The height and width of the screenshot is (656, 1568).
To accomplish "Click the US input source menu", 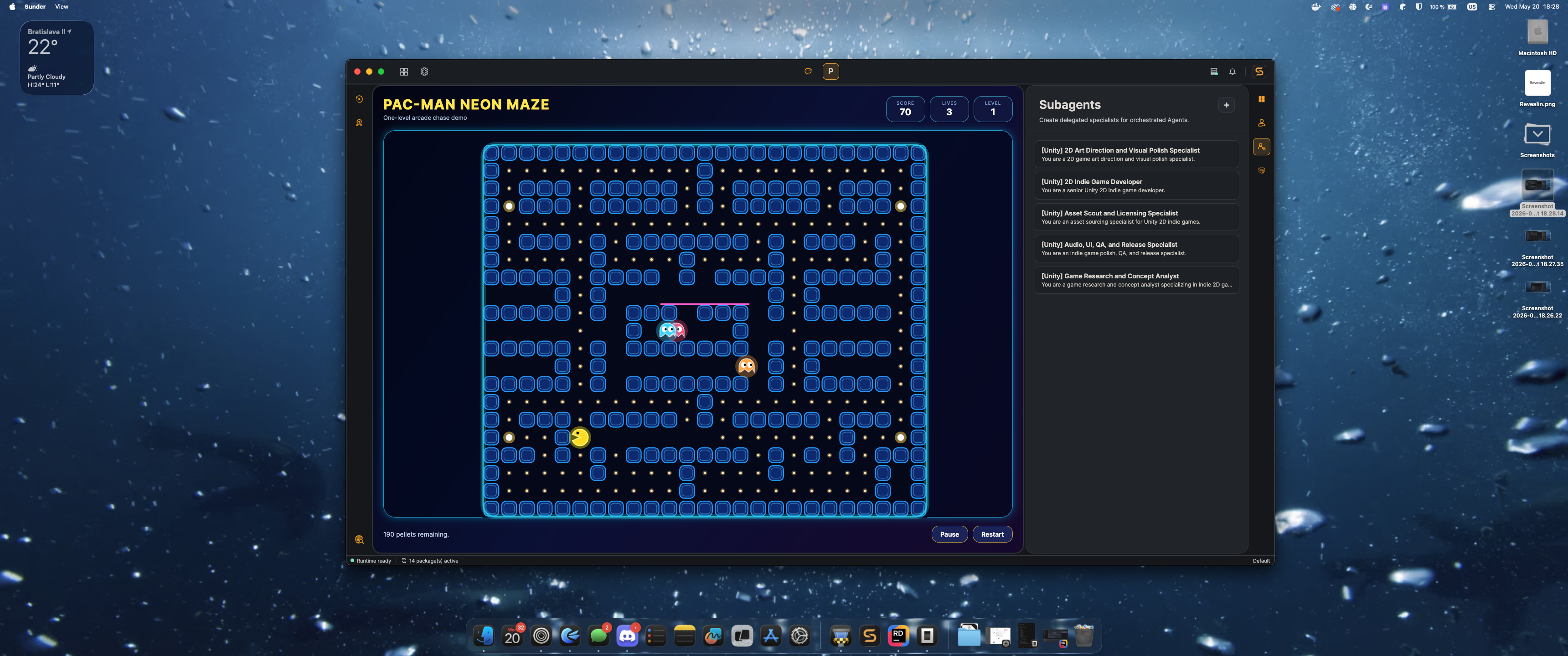I will coord(1472,7).
